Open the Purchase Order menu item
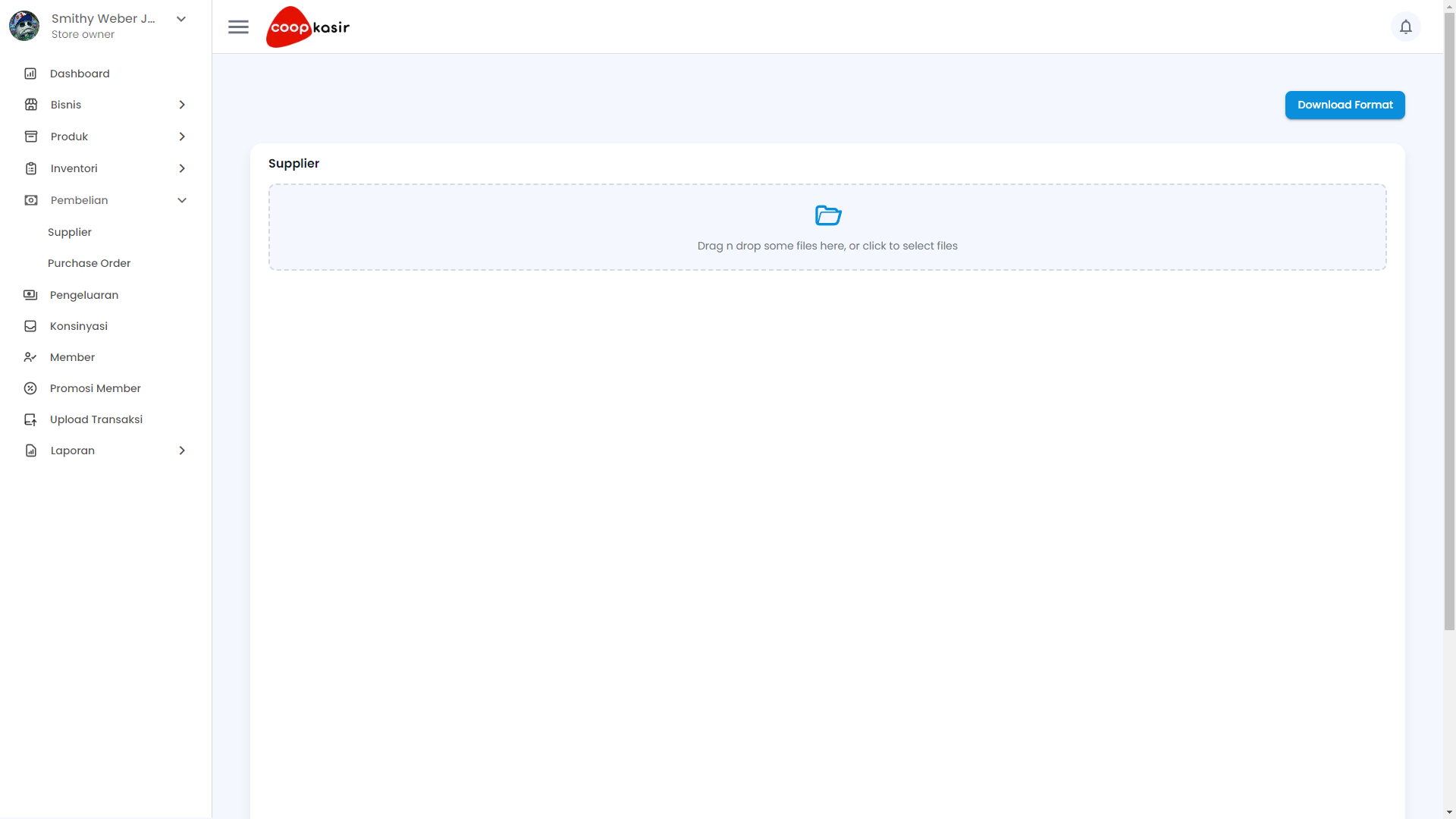This screenshot has width=1456, height=819. point(89,263)
